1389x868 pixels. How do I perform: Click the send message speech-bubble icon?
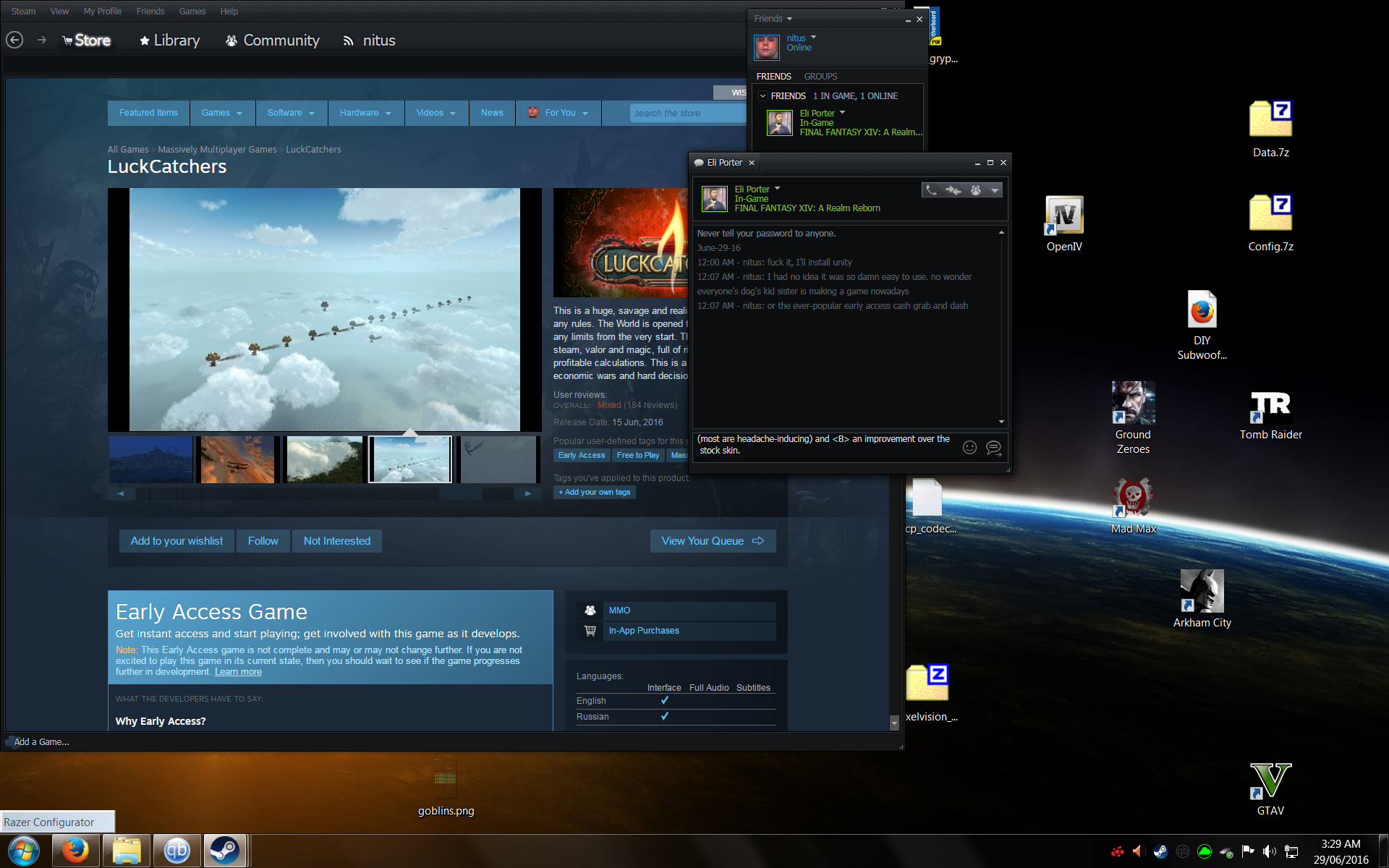(x=994, y=448)
